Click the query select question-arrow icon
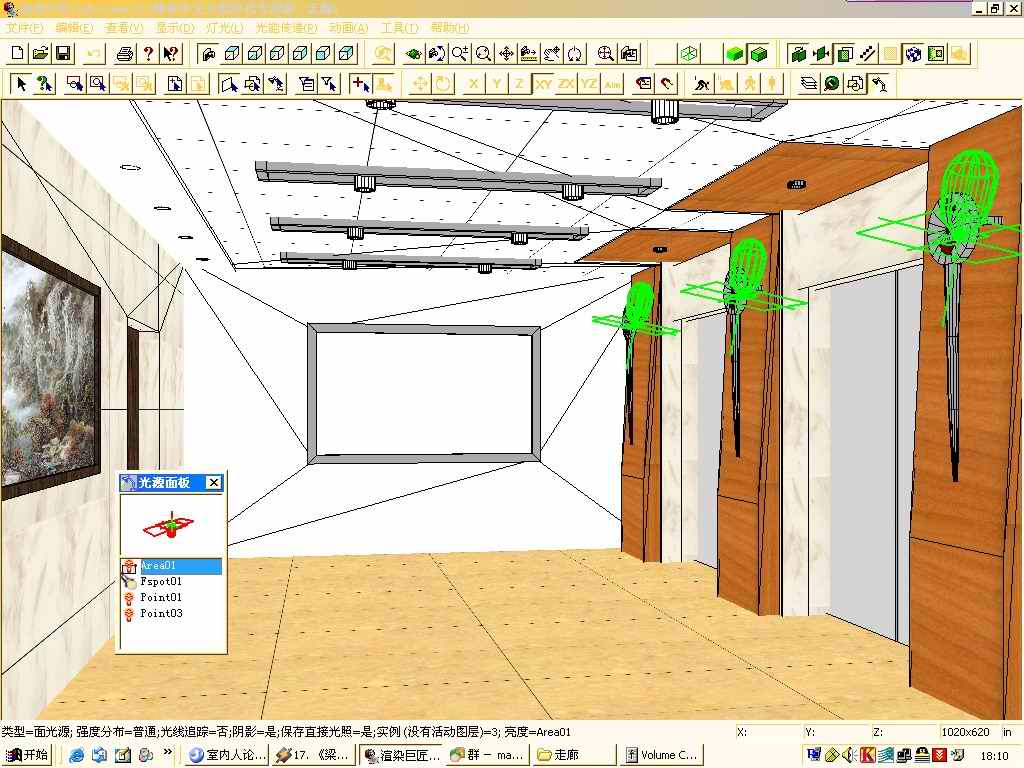 [x=44, y=84]
